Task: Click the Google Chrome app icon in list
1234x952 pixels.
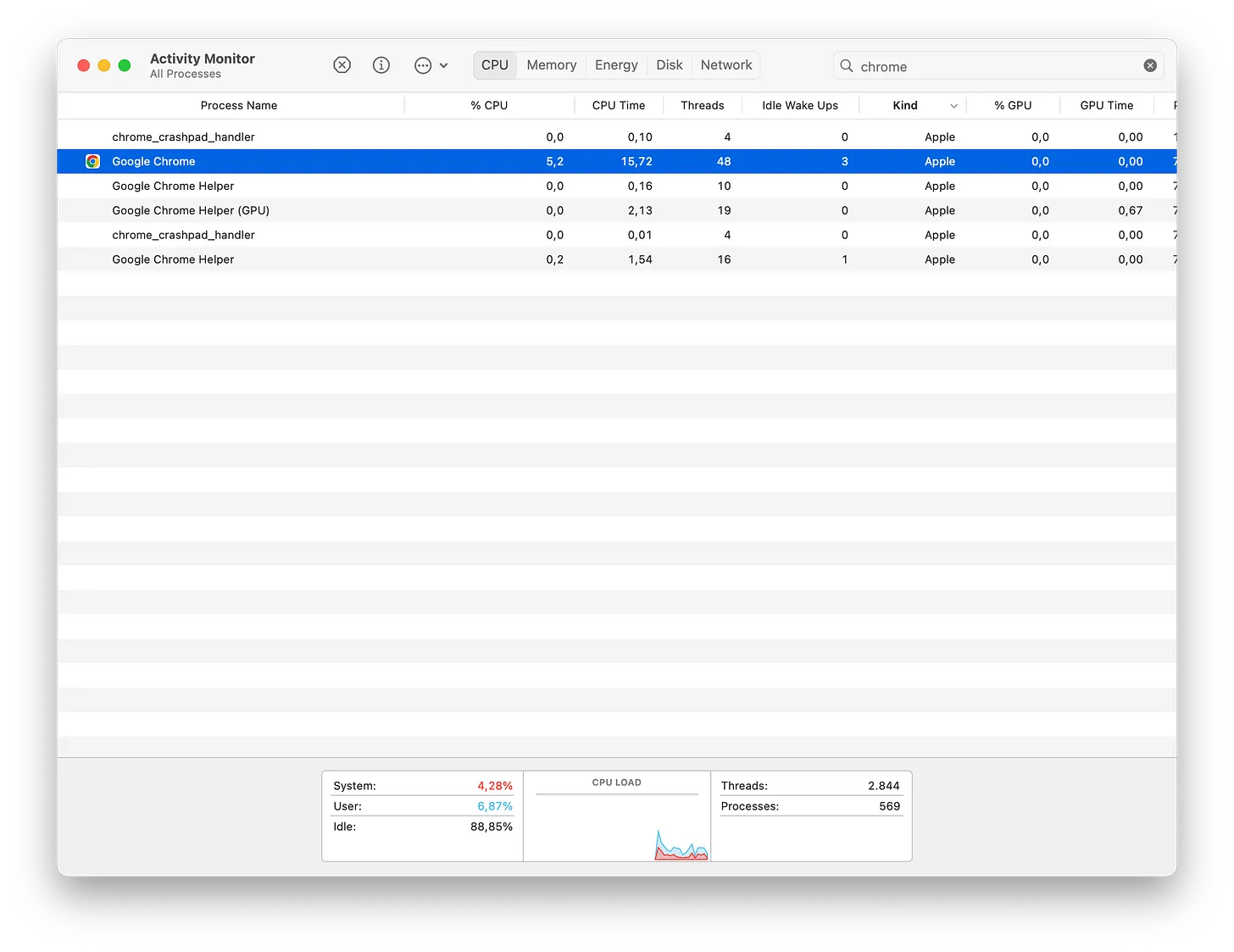Action: [93, 161]
